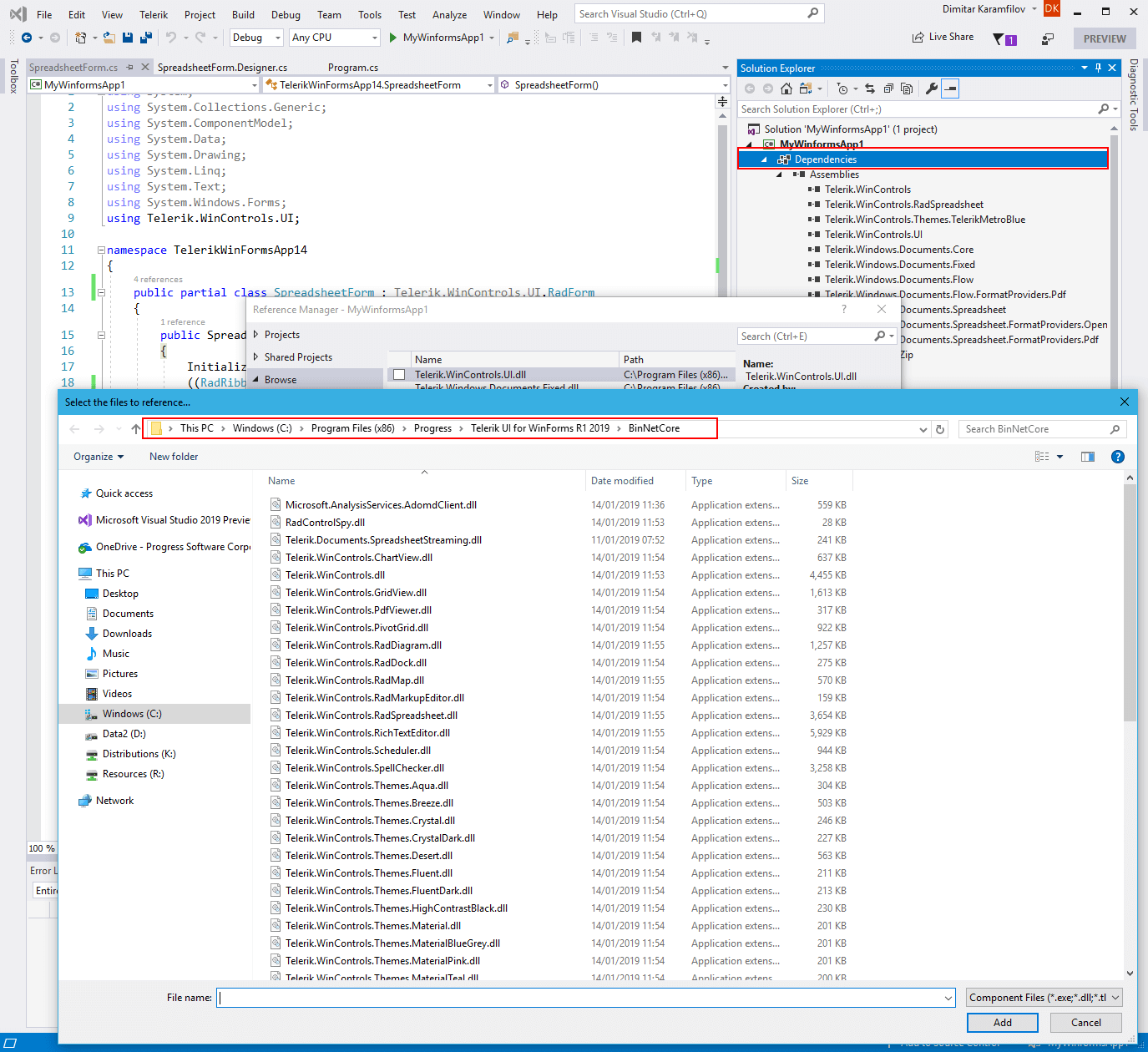This screenshot has width=1148, height=1052.
Task: Switch to Program.cs tab
Action: point(352,68)
